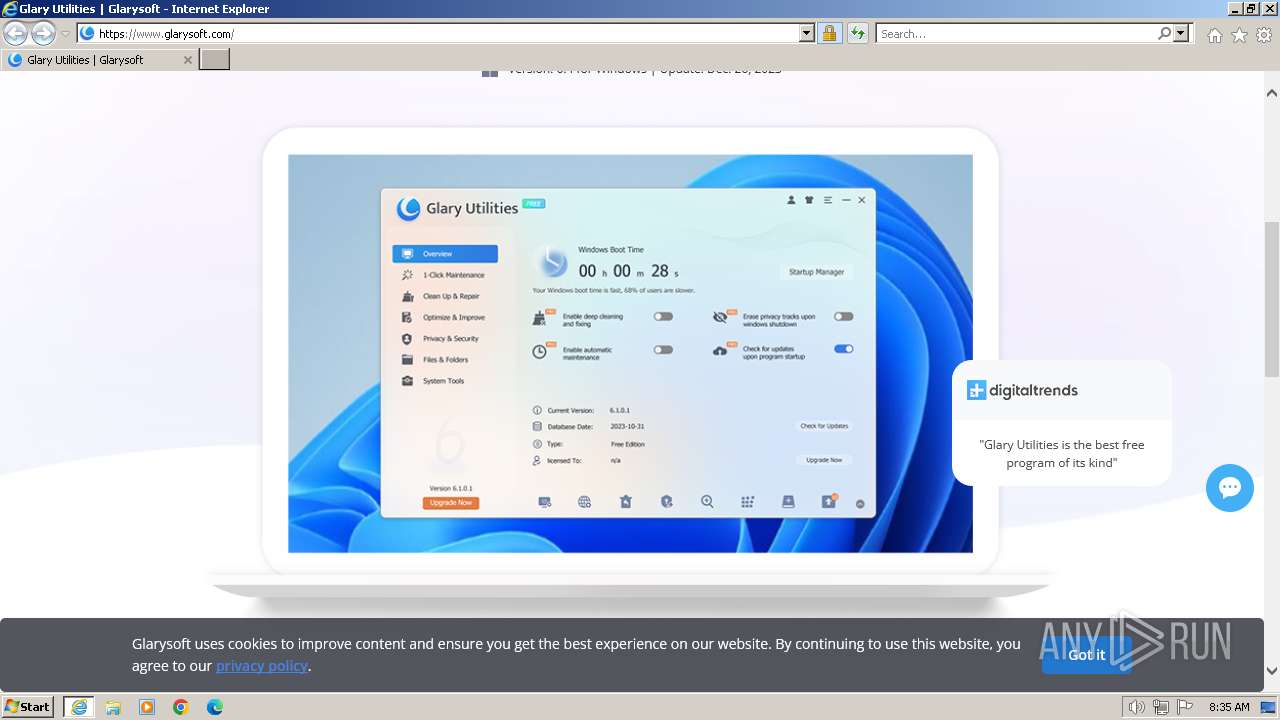
Task: Launch Edge from taskbar
Action: pyautogui.click(x=215, y=707)
